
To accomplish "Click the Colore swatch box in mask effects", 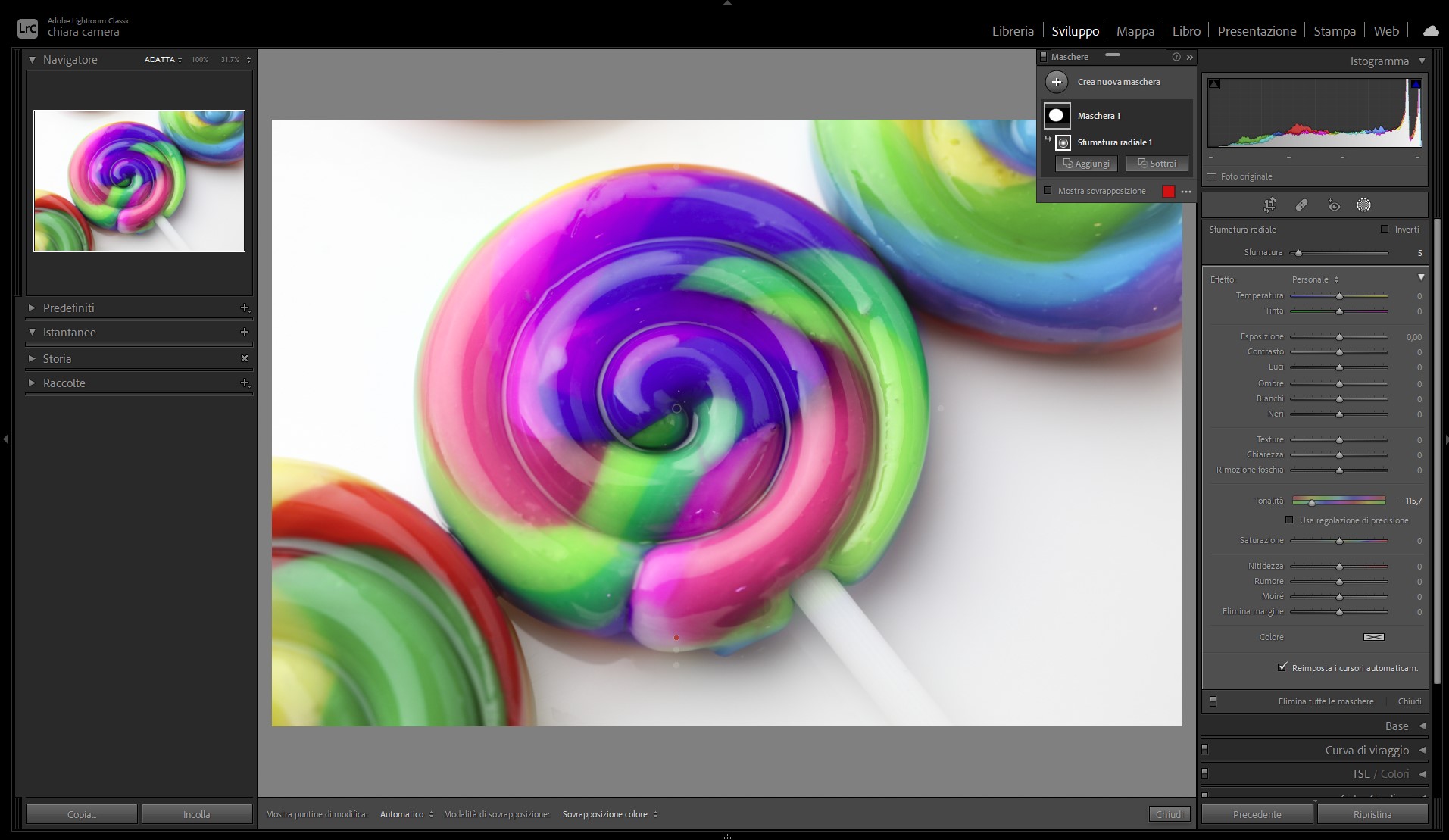I will (1373, 637).
